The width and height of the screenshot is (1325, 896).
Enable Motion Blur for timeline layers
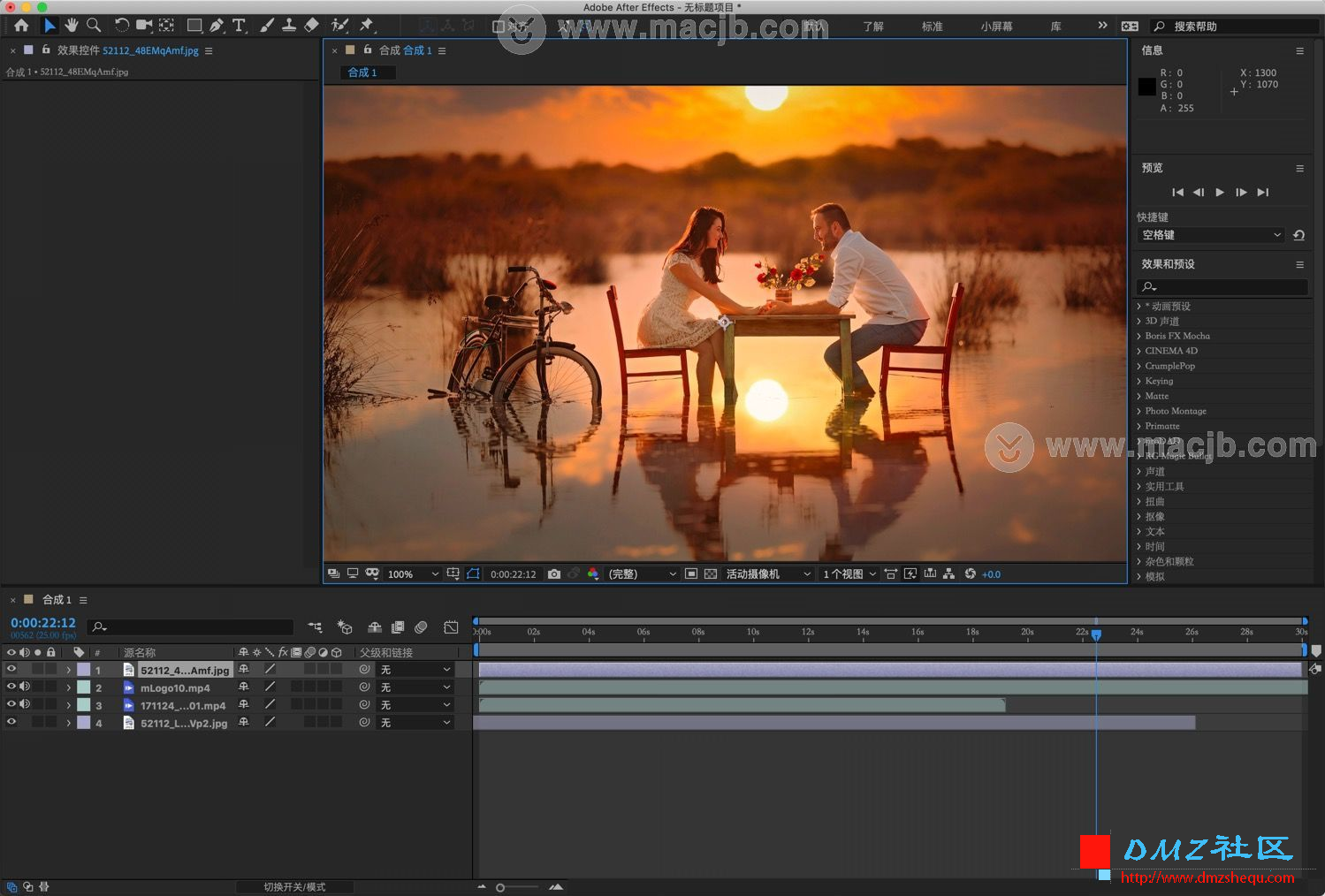pyautogui.click(x=422, y=627)
